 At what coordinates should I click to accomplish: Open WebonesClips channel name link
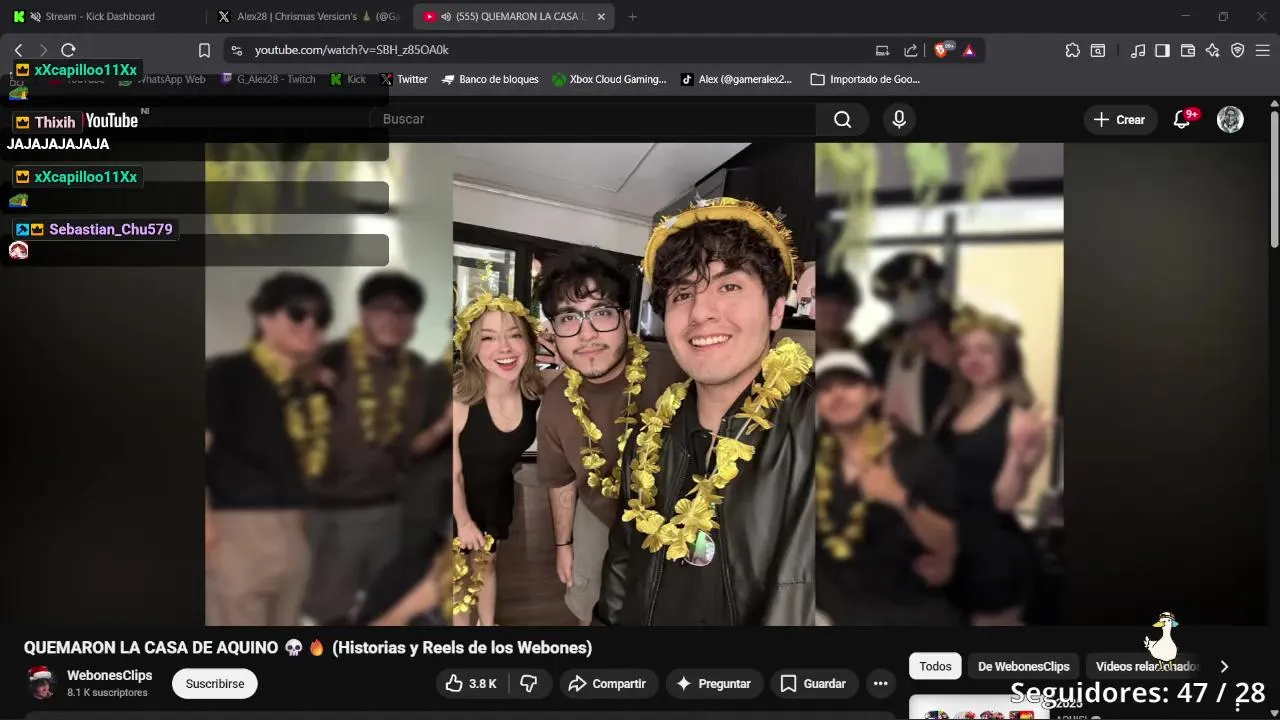point(110,675)
